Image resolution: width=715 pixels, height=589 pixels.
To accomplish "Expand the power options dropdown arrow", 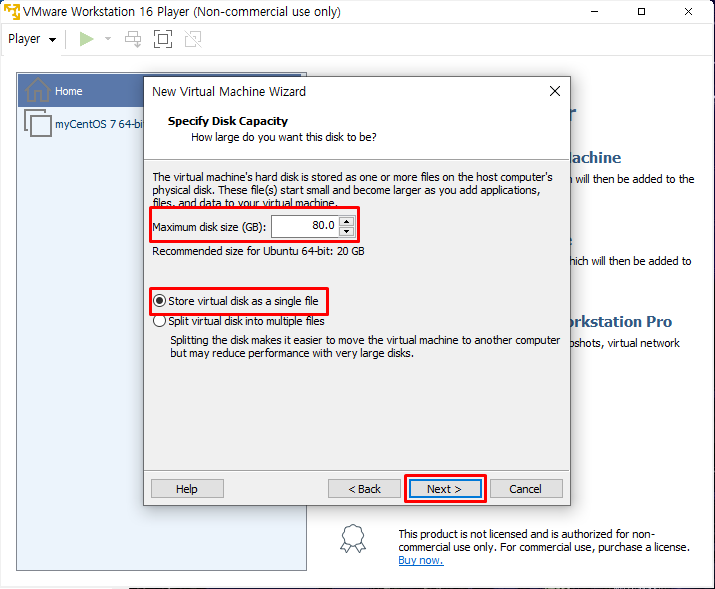I will coord(108,39).
